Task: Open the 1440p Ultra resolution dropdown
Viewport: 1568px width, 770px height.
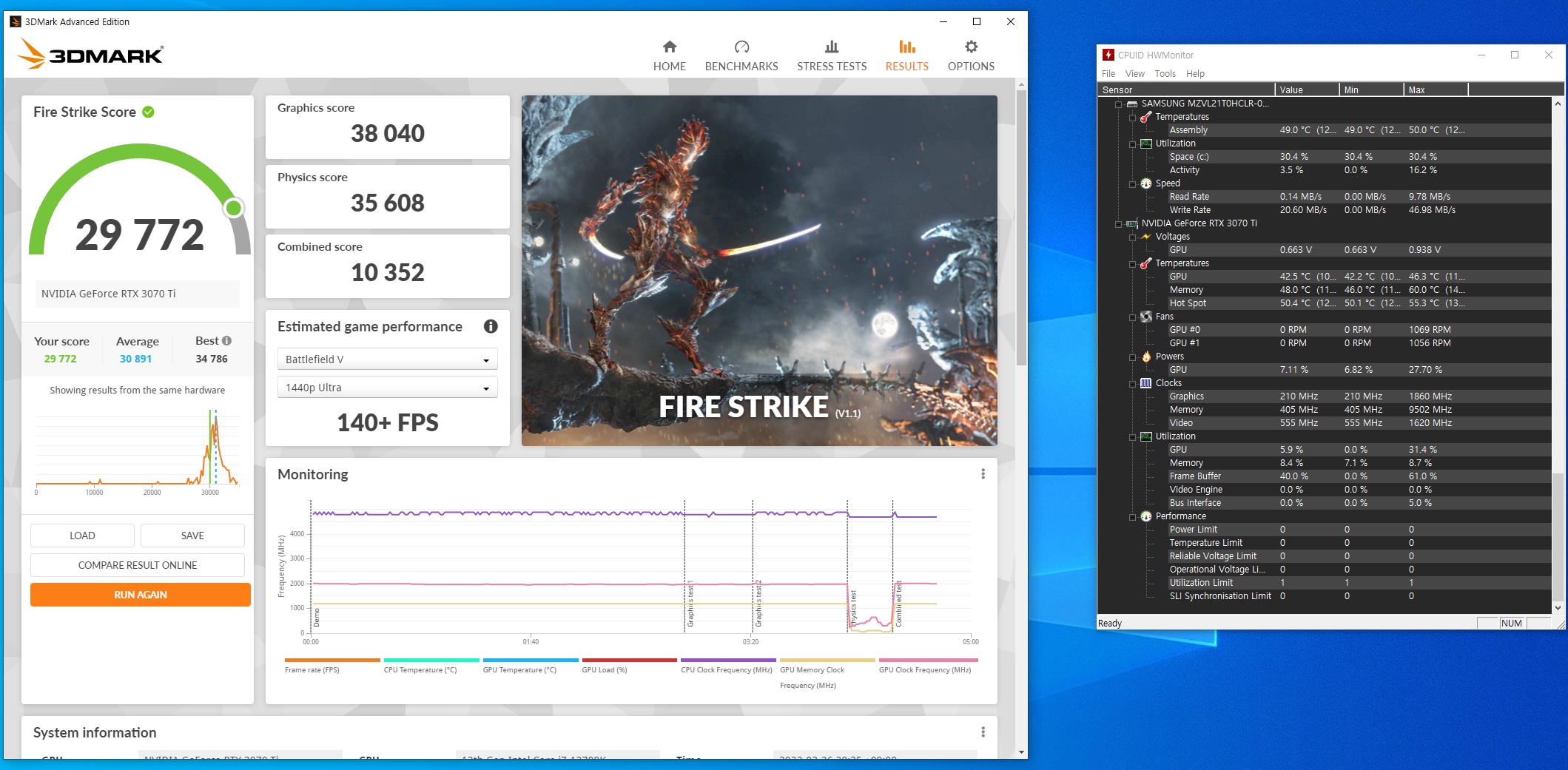Action: pos(387,388)
